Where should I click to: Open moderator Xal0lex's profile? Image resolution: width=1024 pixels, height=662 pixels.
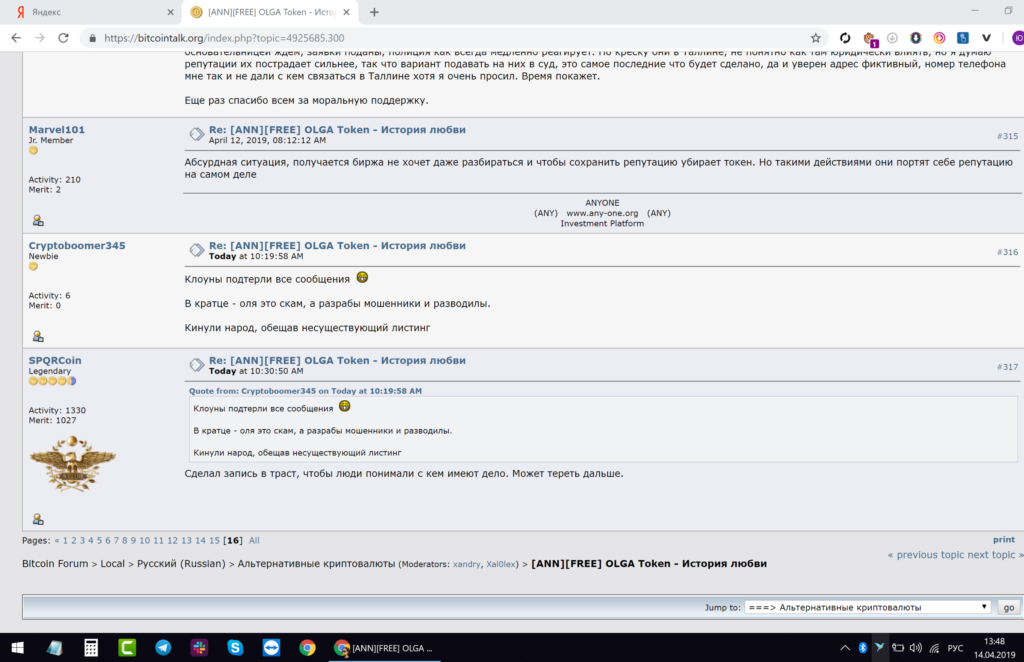(x=501, y=564)
